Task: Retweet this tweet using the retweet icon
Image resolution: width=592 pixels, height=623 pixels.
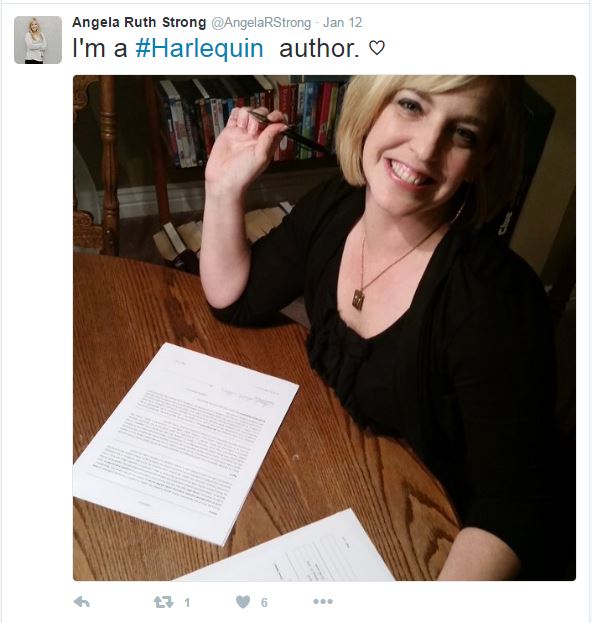Action: (x=164, y=602)
